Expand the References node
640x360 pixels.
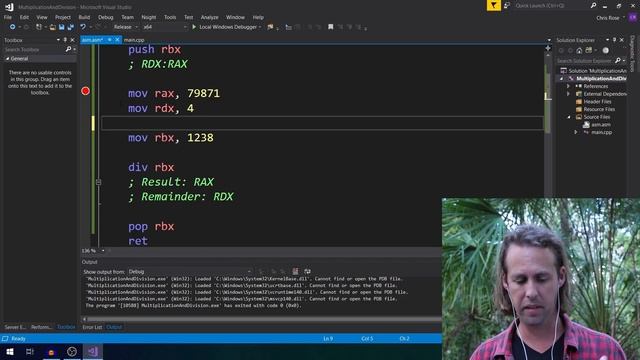click(x=568, y=86)
